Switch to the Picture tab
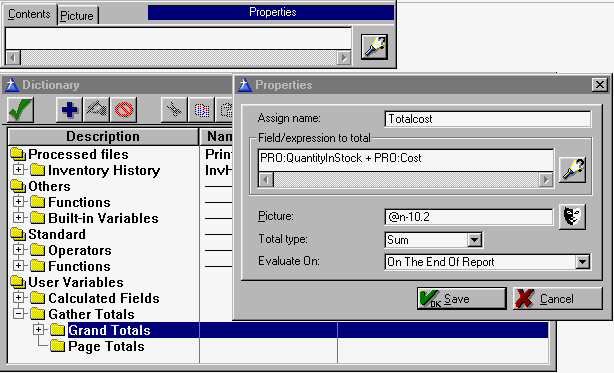 click(77, 16)
